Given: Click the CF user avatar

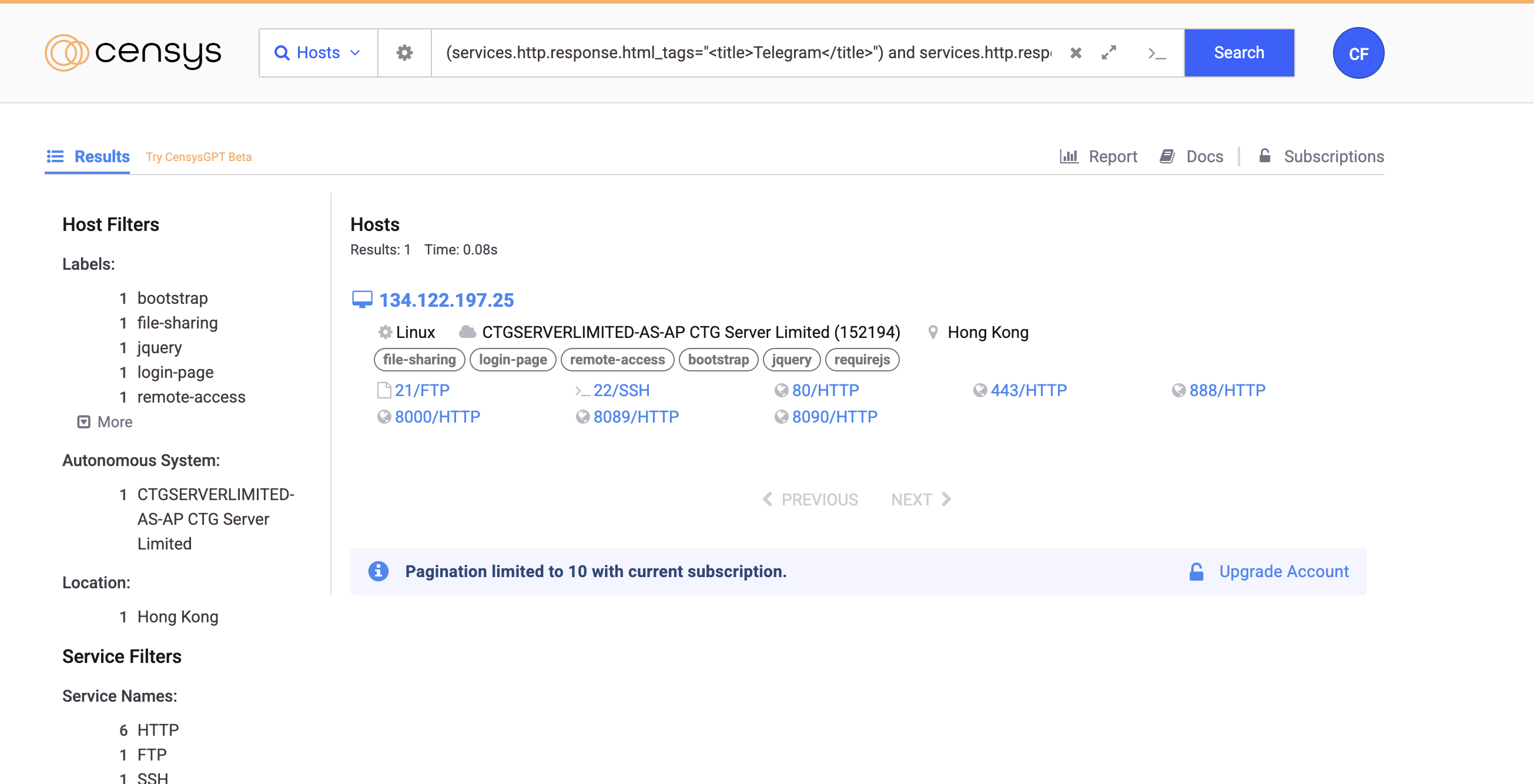Looking at the screenshot, I should pos(1358,53).
